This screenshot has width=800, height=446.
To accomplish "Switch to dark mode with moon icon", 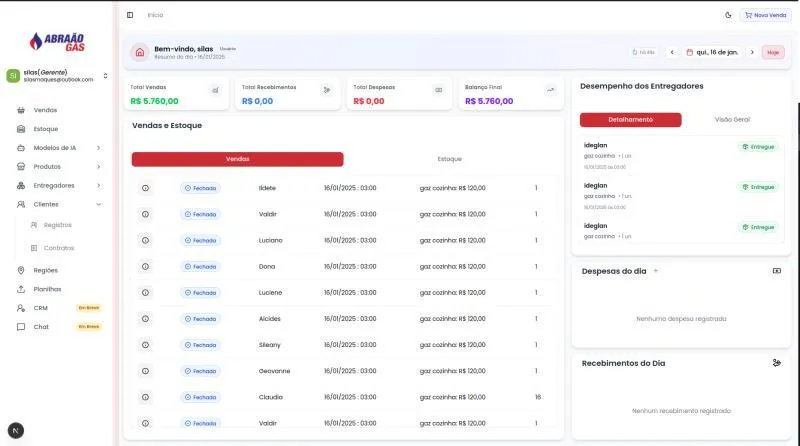I will pyautogui.click(x=727, y=15).
